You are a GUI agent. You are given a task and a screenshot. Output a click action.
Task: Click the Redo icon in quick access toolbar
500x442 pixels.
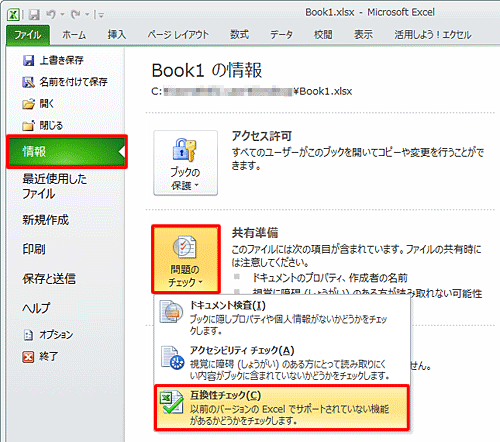point(75,14)
